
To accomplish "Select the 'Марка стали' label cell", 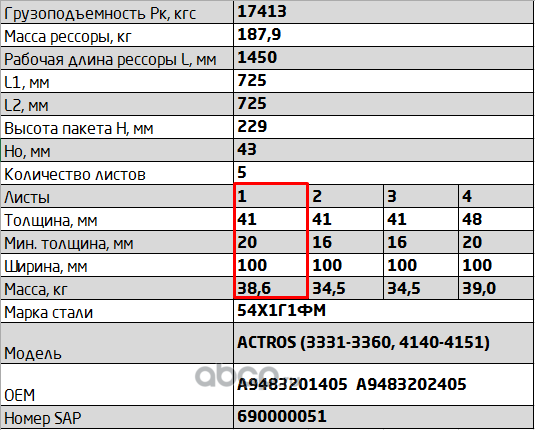I will pyautogui.click(x=117, y=311).
